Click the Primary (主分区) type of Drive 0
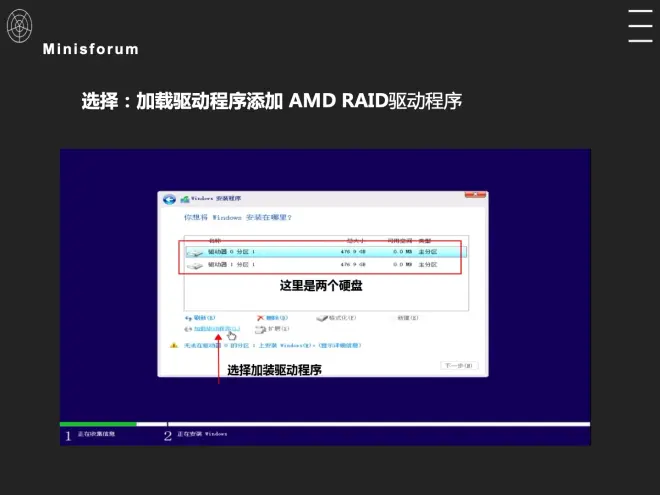This screenshot has height=495, width=660. (428, 252)
